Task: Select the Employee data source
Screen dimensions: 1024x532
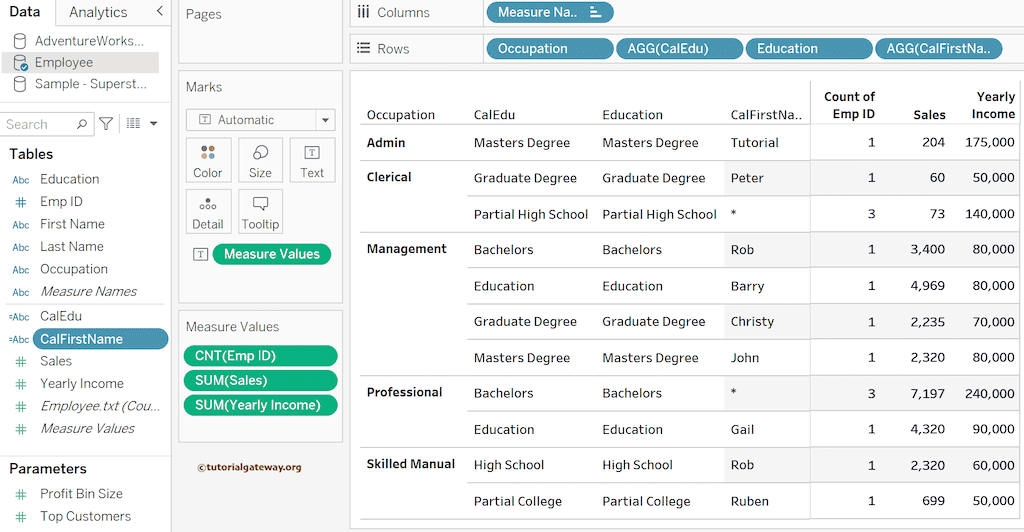Action: (x=64, y=62)
